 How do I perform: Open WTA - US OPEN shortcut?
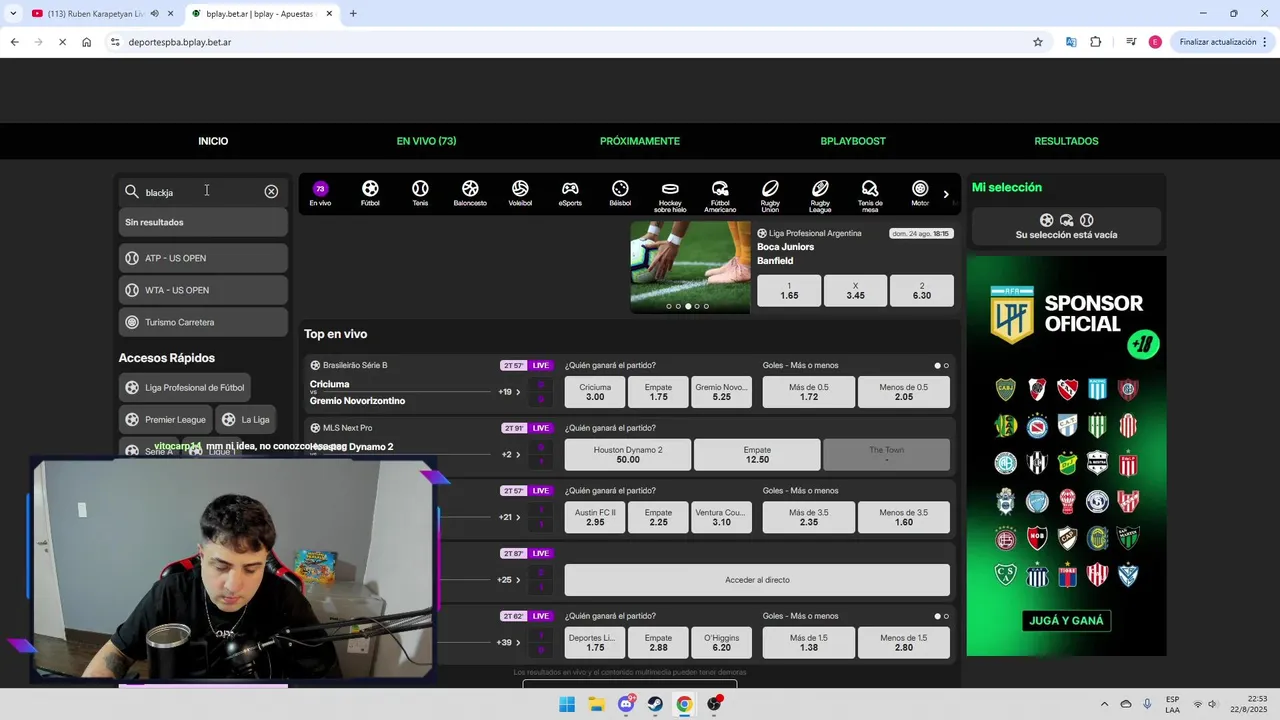pos(203,290)
